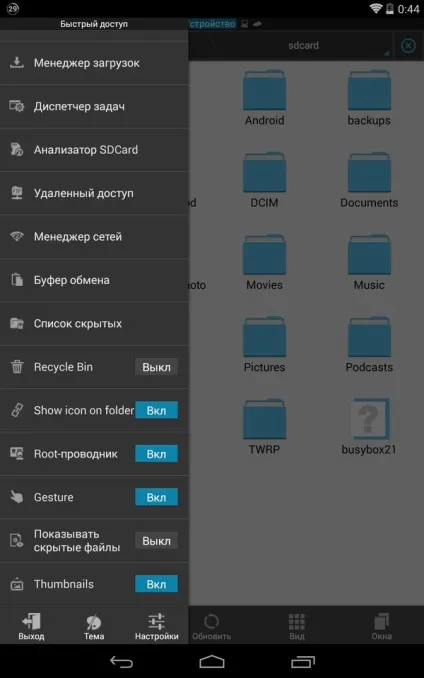Open the Pictures folder
The width and height of the screenshot is (424, 678).
[265, 344]
